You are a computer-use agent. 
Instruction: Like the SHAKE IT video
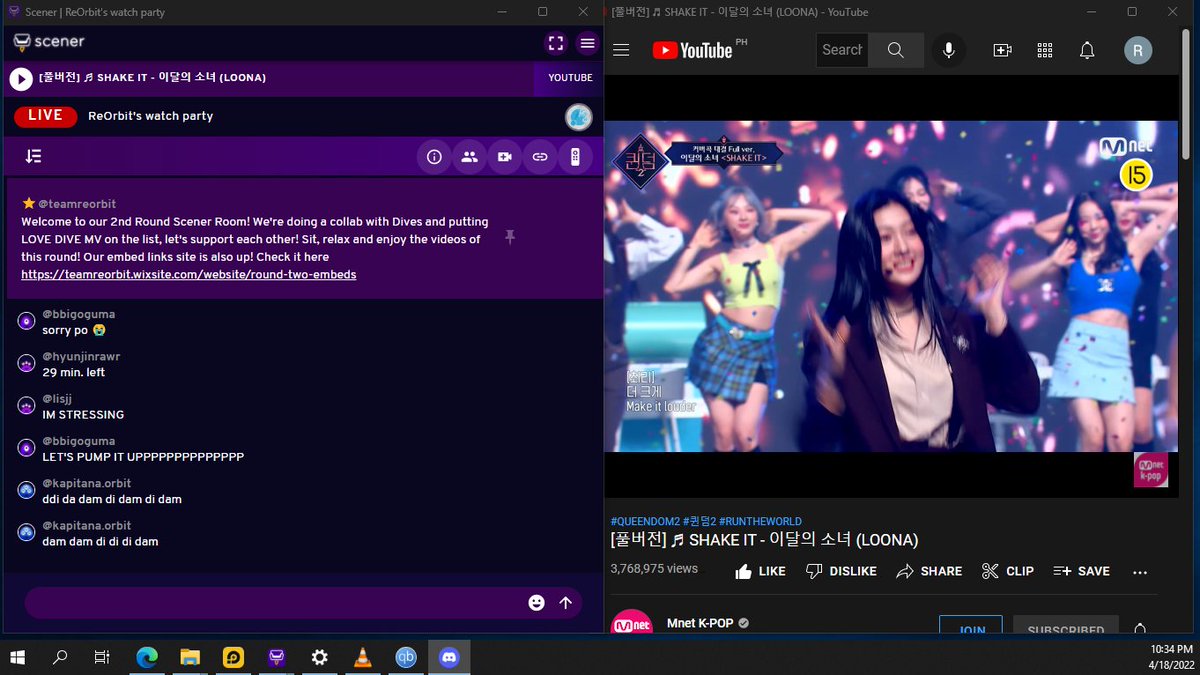(x=760, y=571)
